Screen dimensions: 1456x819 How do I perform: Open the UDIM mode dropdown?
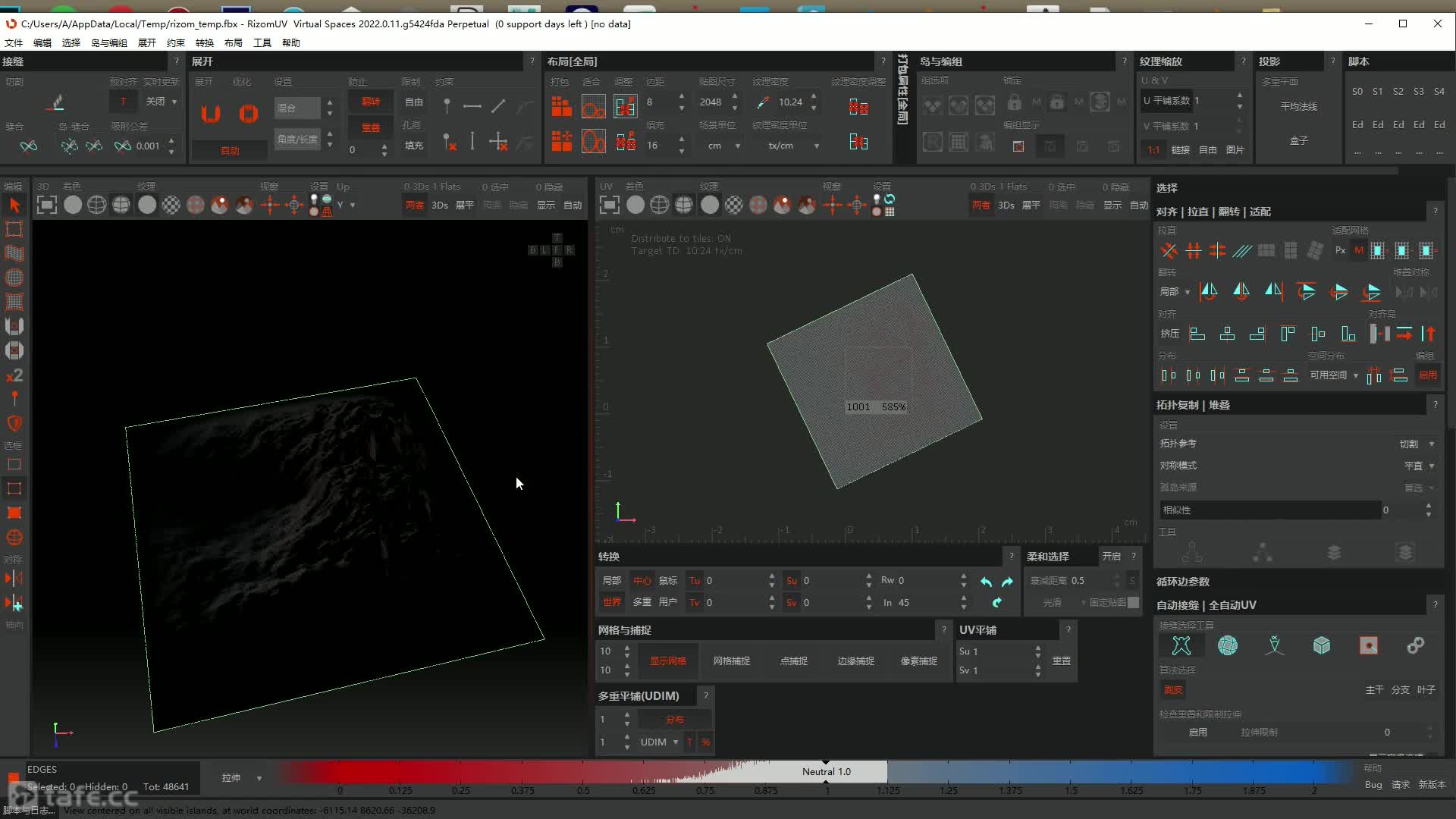tap(659, 742)
